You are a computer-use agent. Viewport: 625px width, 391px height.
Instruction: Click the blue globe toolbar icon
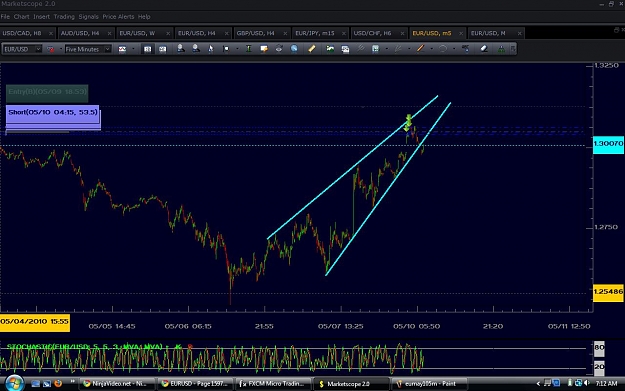(x=294, y=49)
